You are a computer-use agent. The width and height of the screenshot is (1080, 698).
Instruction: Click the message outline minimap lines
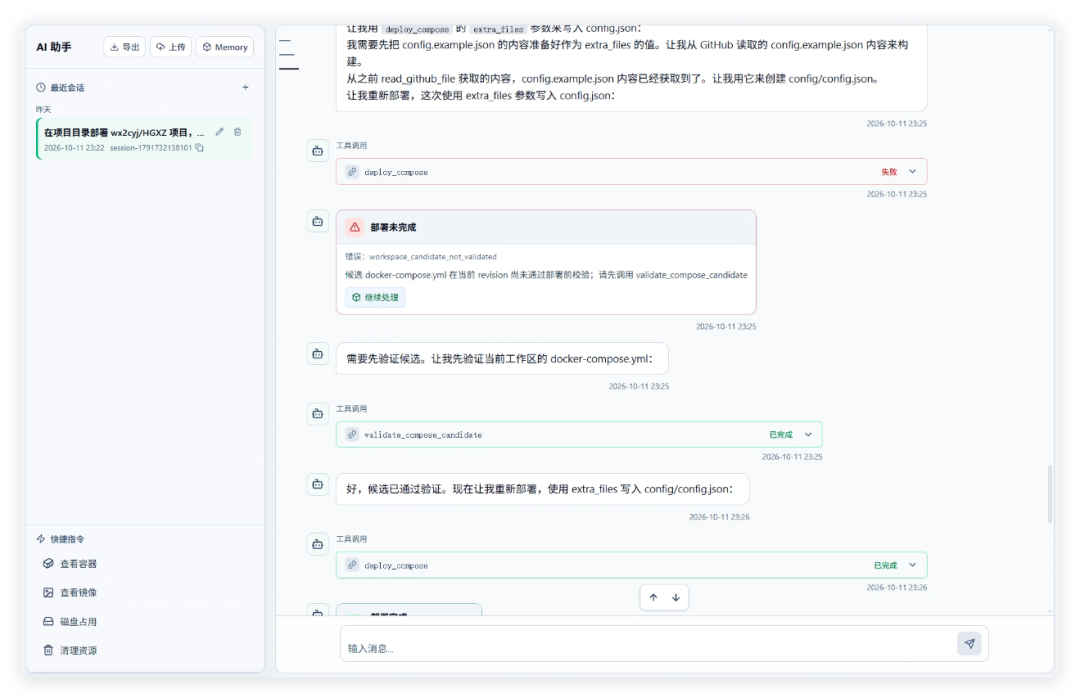(288, 54)
